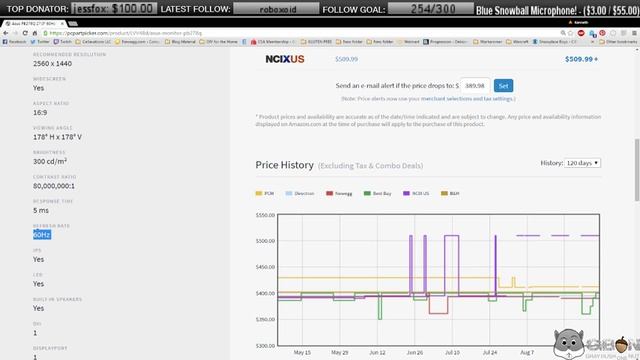Click the zoom magnifier icon in address bar

point(563,33)
